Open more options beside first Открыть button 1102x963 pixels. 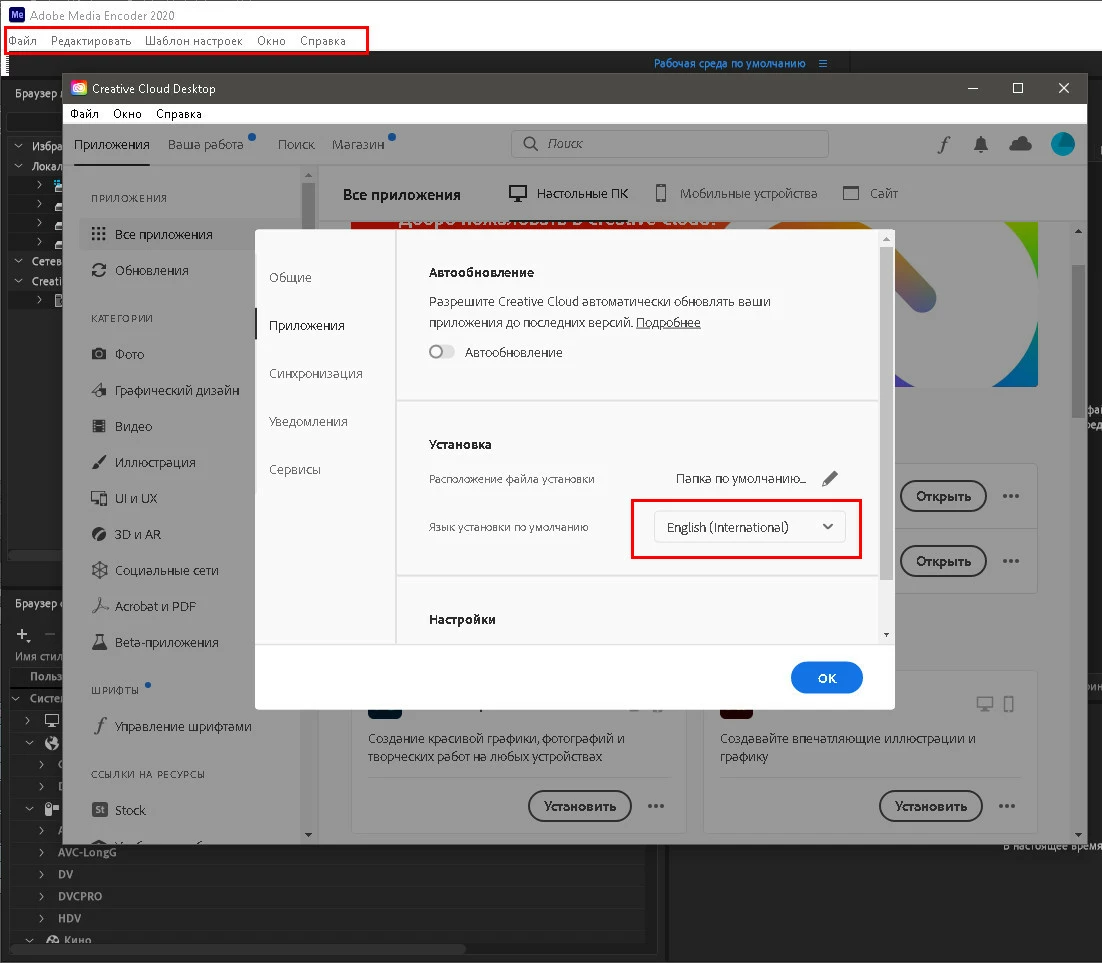[1011, 496]
